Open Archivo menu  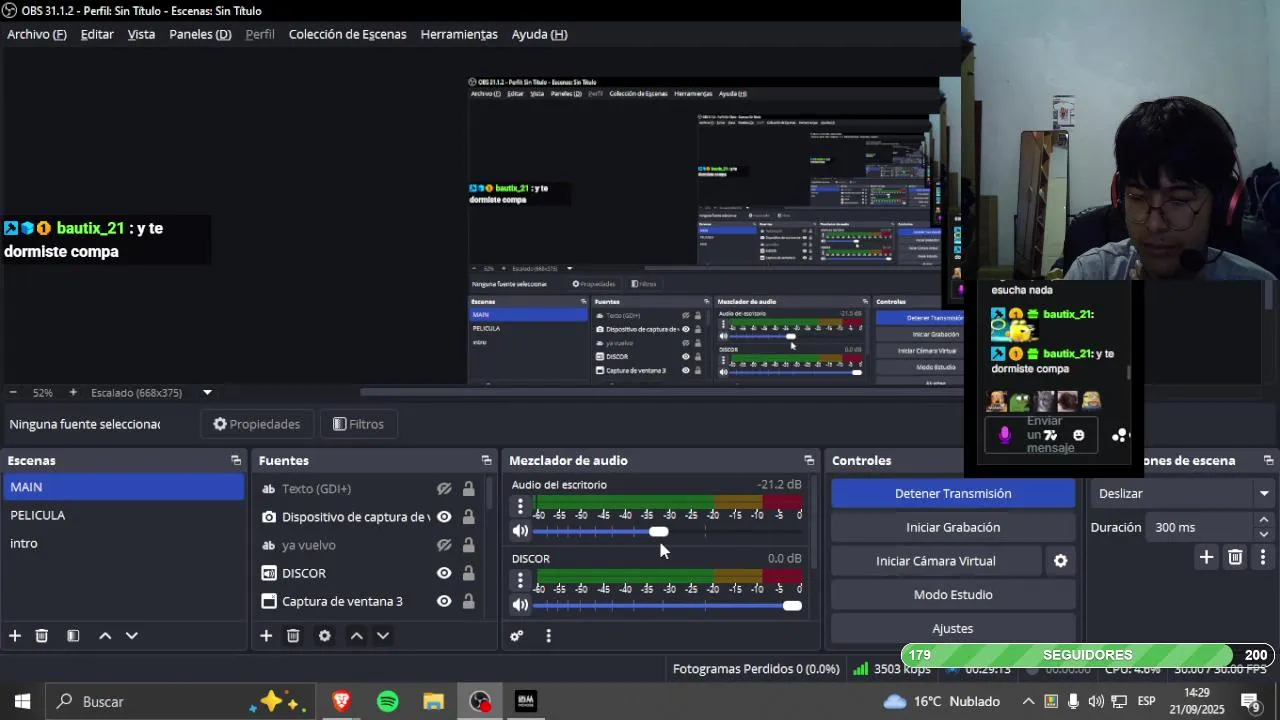pyautogui.click(x=37, y=34)
